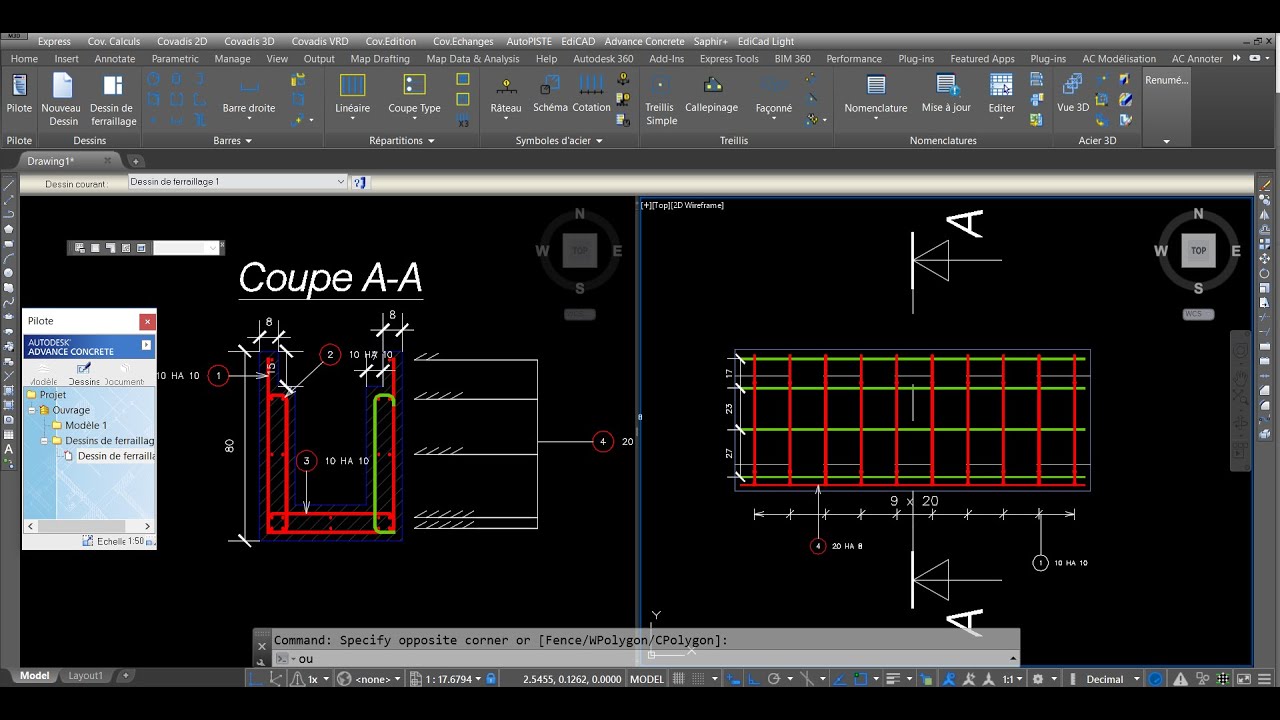This screenshot has height=720, width=1280.
Task: Close the Pilote panel
Action: [147, 321]
